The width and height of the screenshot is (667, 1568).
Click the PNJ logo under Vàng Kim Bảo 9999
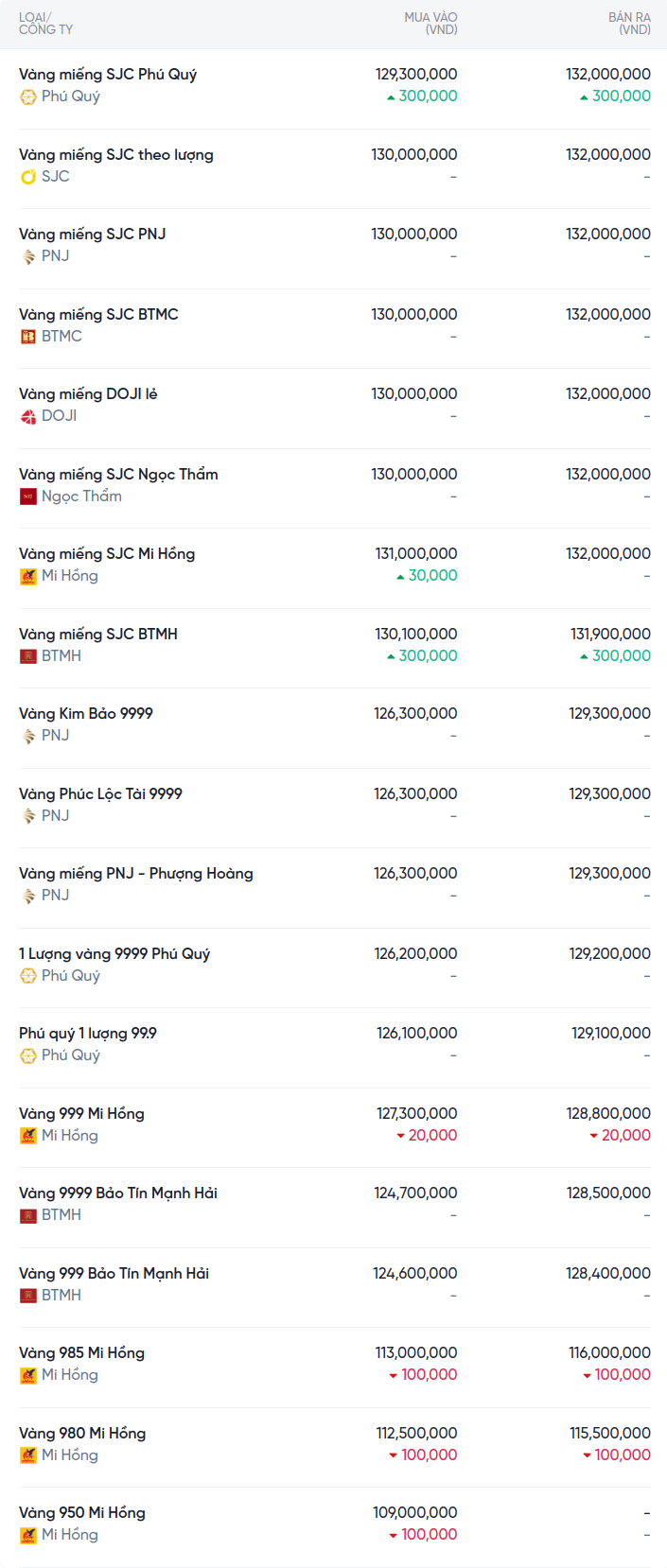(28, 736)
